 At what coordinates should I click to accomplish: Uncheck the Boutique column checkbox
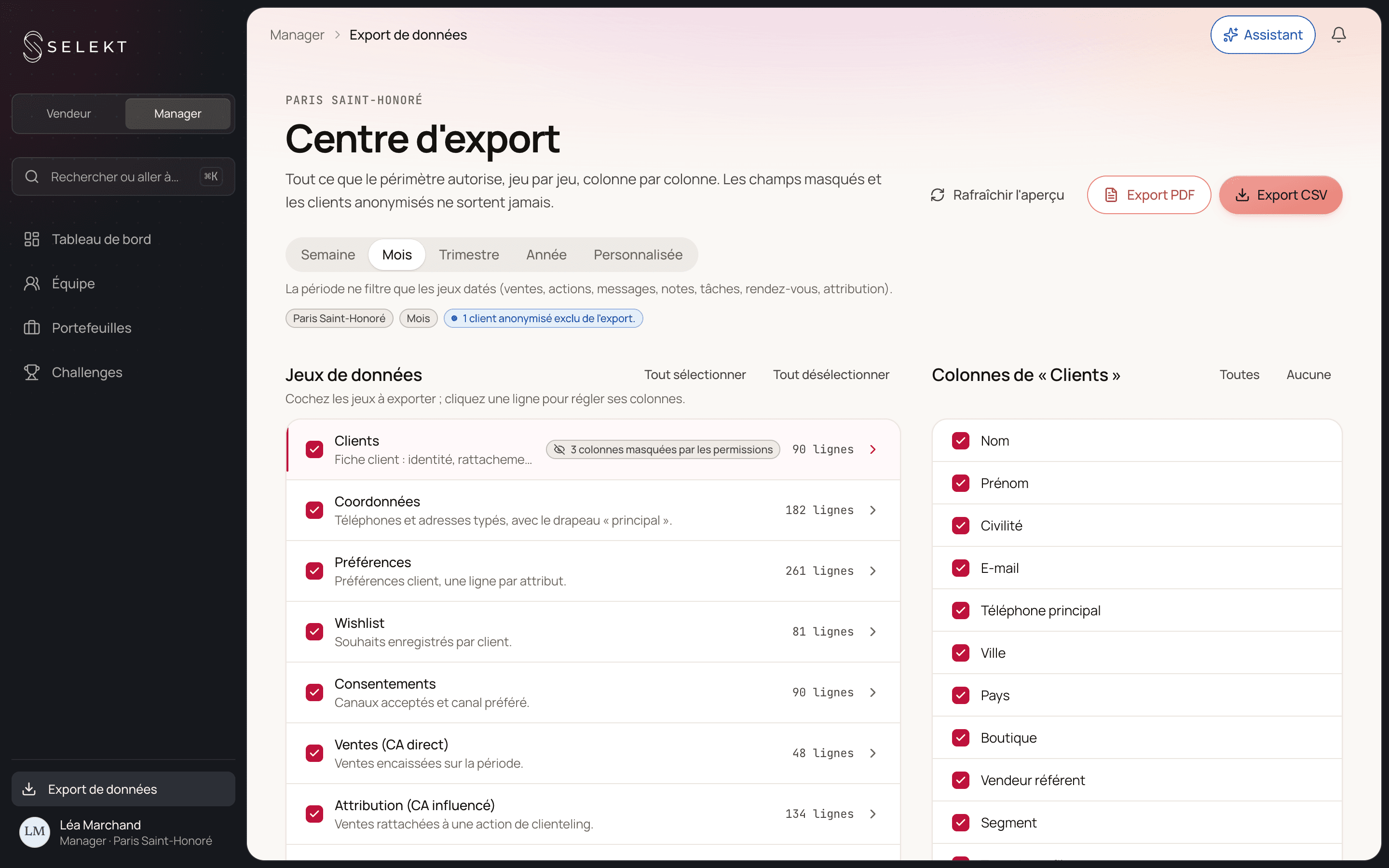pyautogui.click(x=960, y=738)
